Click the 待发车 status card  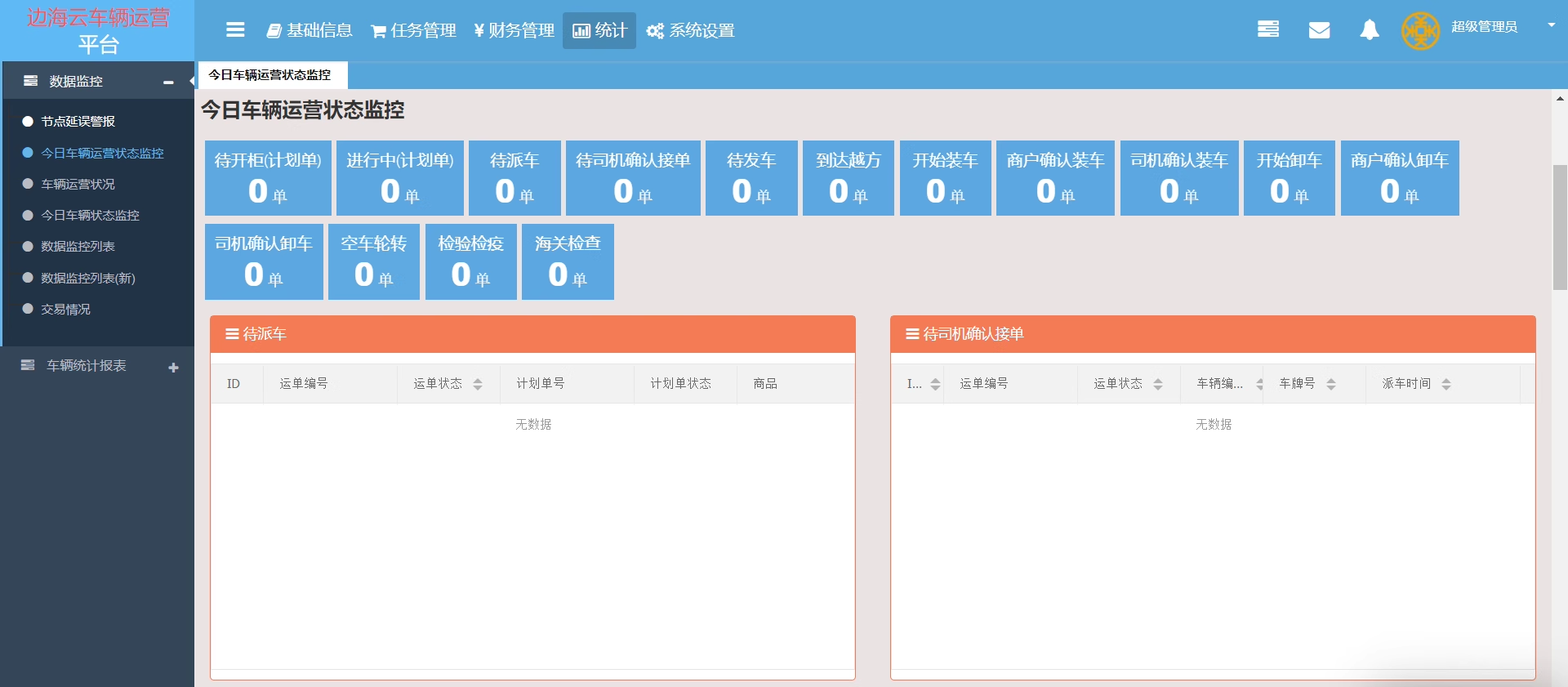[x=751, y=178]
